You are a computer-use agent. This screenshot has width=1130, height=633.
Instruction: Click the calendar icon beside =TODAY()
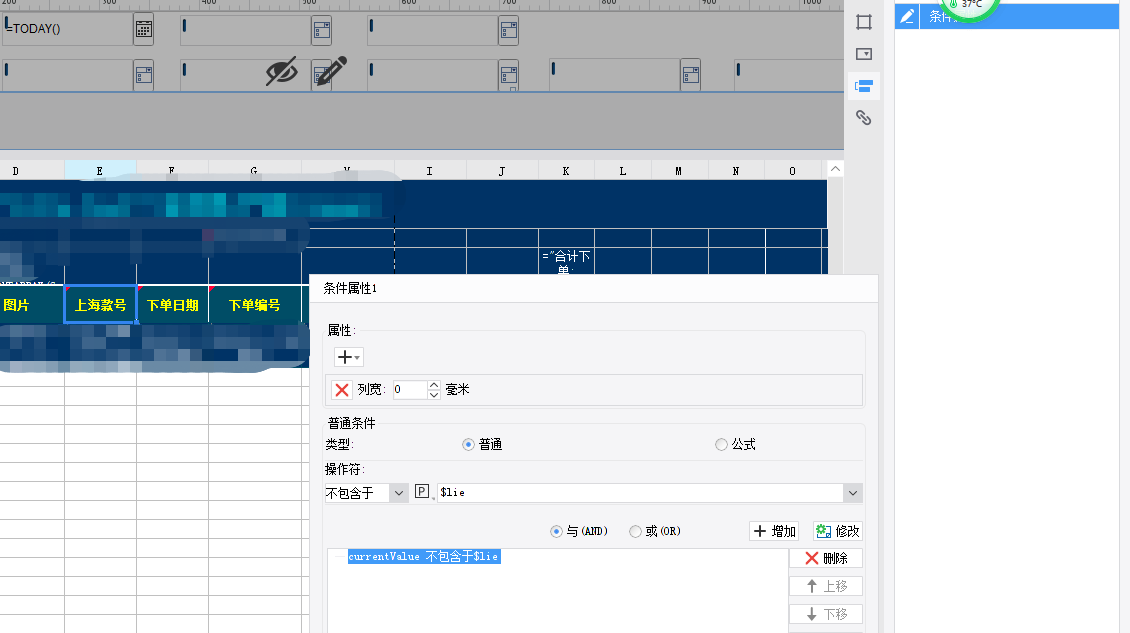[143, 30]
